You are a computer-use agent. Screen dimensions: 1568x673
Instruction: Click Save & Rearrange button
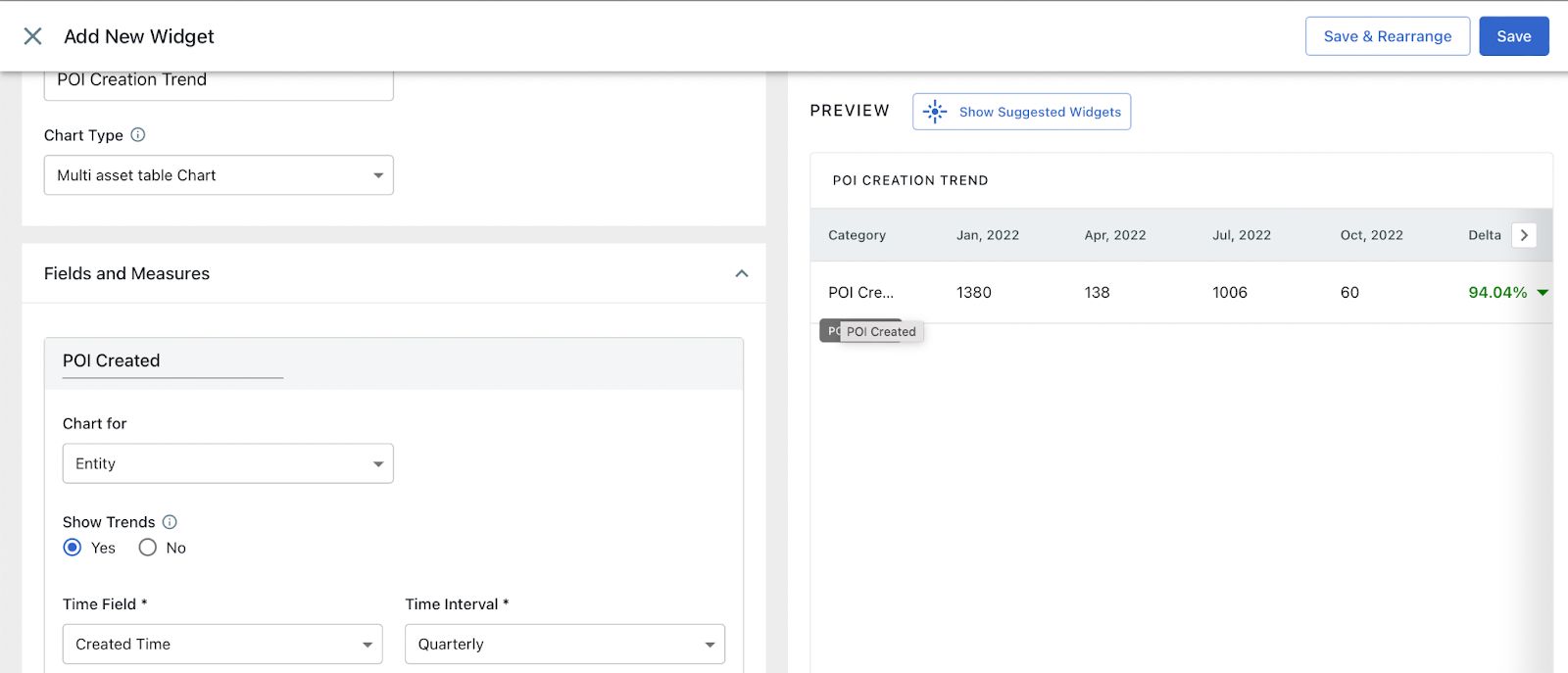tap(1388, 36)
